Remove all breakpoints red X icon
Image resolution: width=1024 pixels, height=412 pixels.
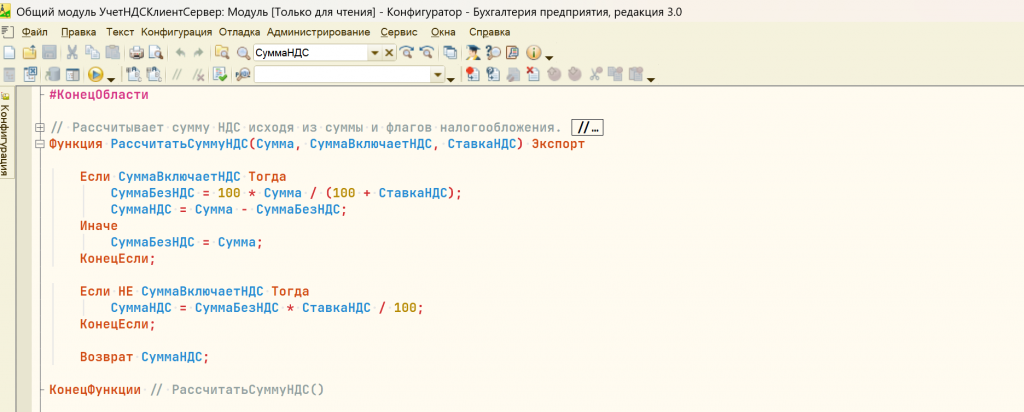coord(533,74)
